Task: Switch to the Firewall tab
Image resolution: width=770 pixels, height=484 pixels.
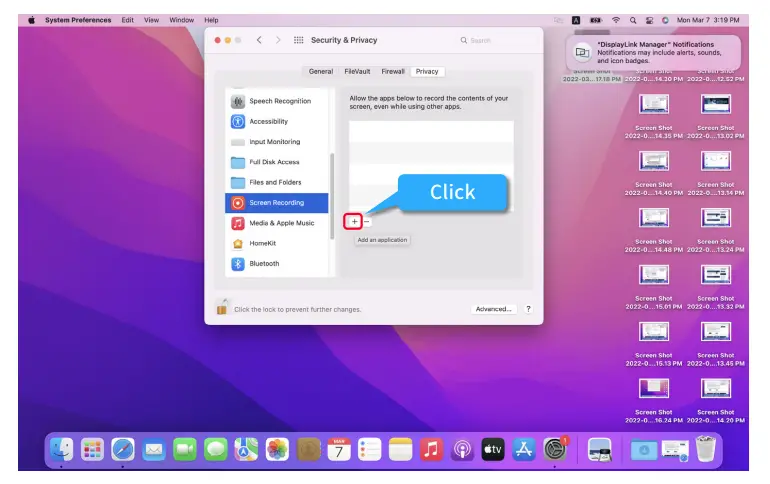Action: (393, 71)
